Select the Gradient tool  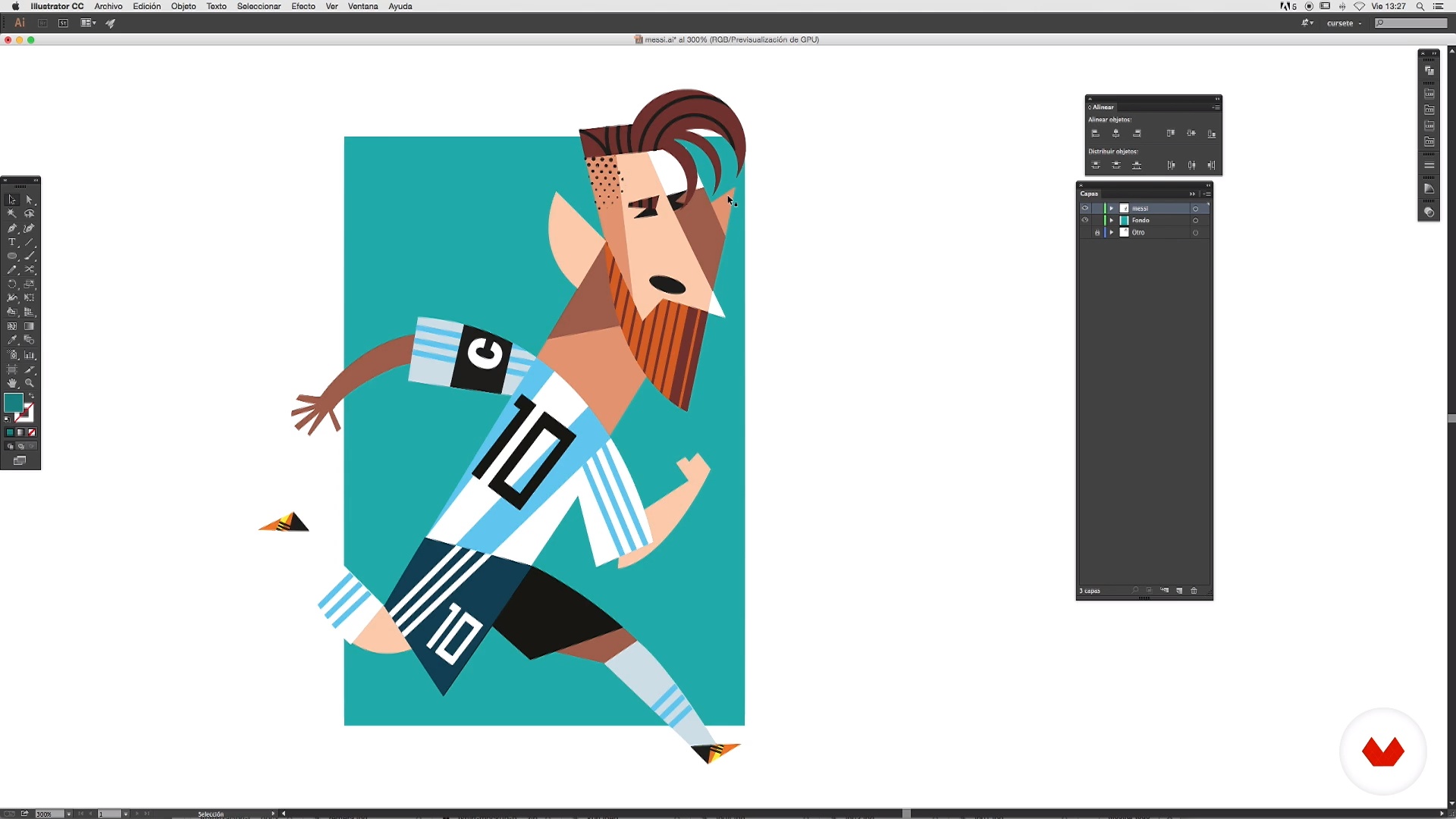click(30, 326)
